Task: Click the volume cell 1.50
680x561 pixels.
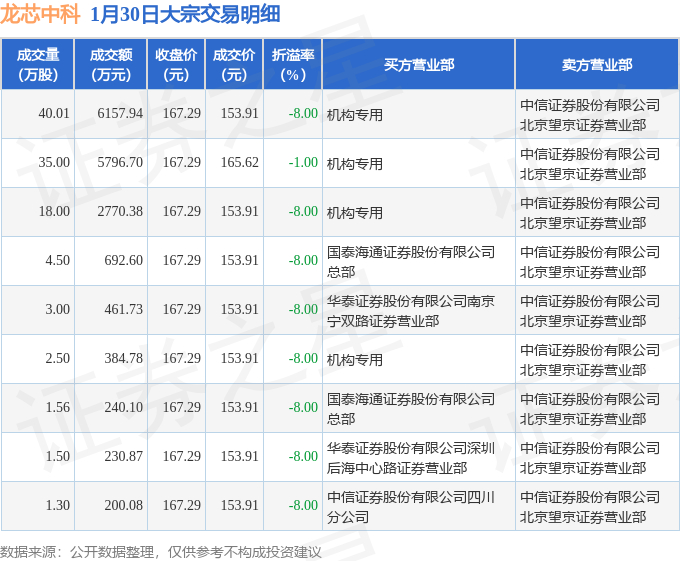Action: 57,457
